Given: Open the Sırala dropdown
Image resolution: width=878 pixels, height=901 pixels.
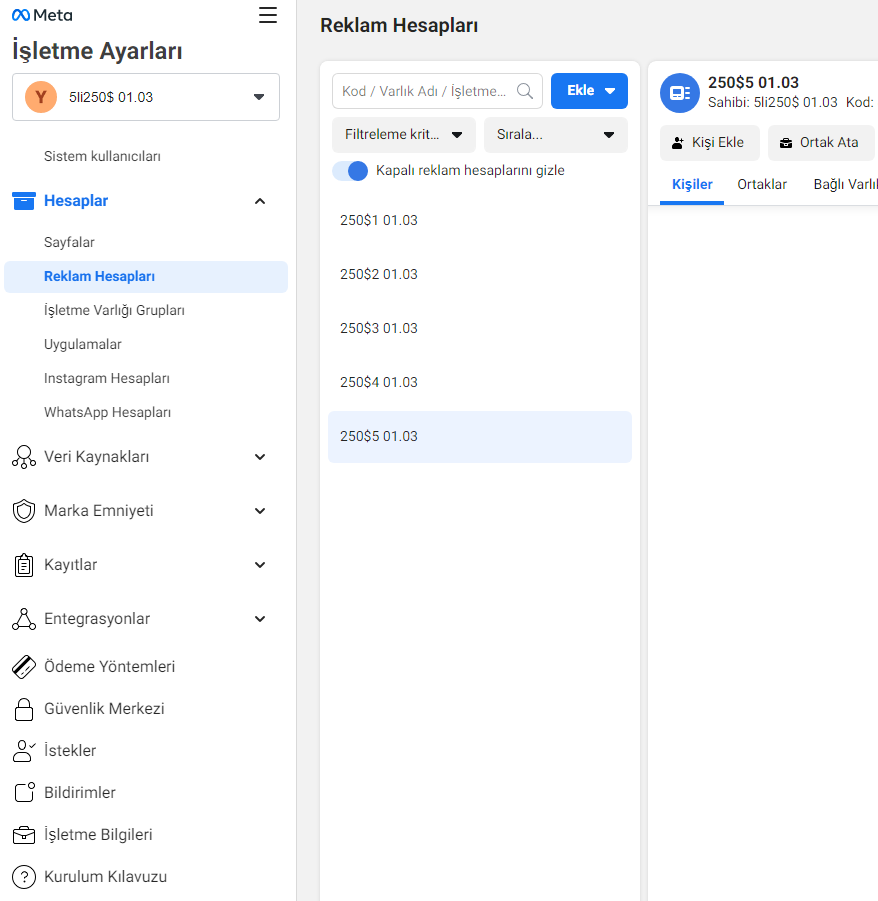Looking at the screenshot, I should pyautogui.click(x=556, y=135).
